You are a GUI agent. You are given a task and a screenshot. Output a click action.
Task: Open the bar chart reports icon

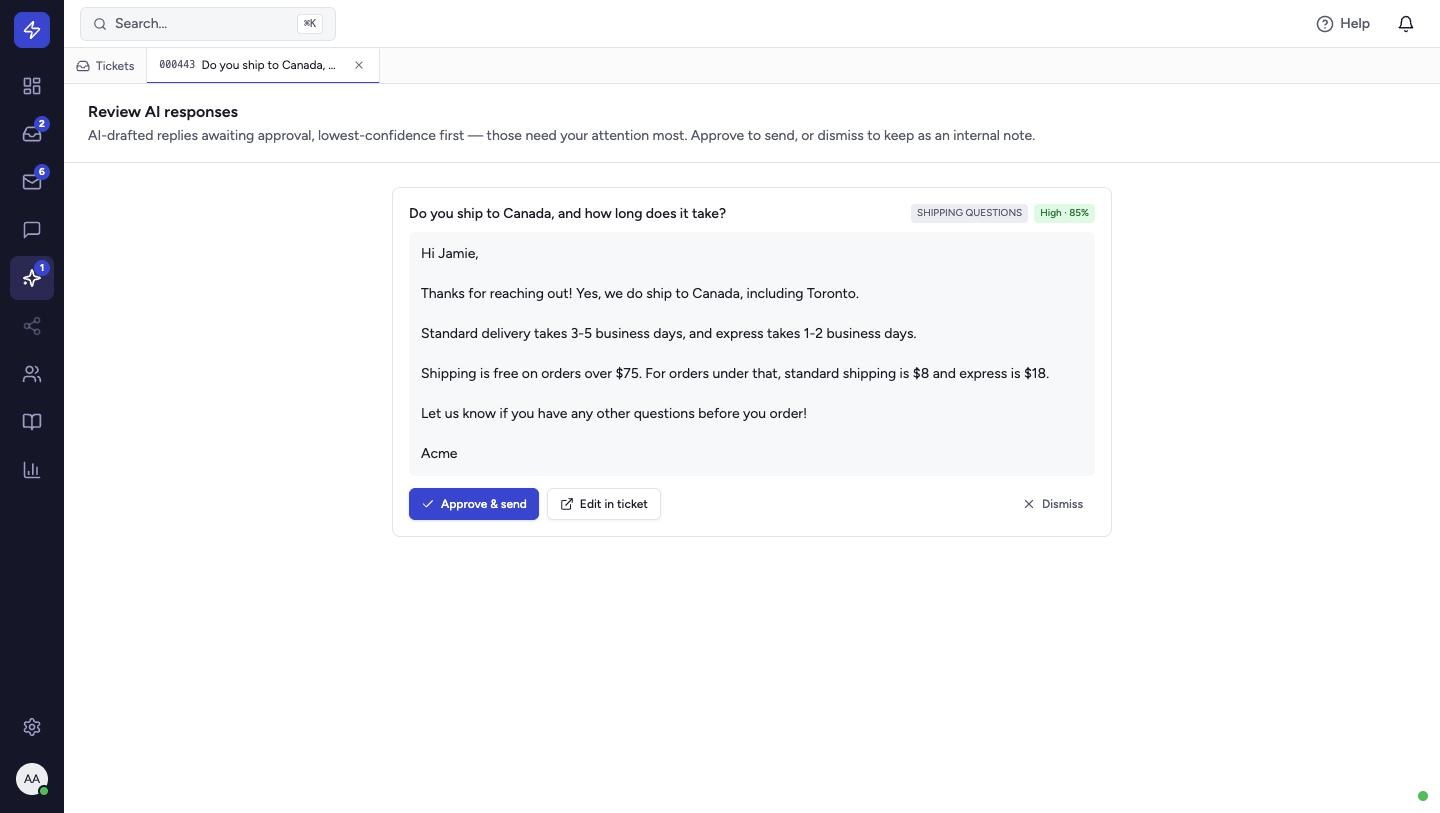(32, 470)
